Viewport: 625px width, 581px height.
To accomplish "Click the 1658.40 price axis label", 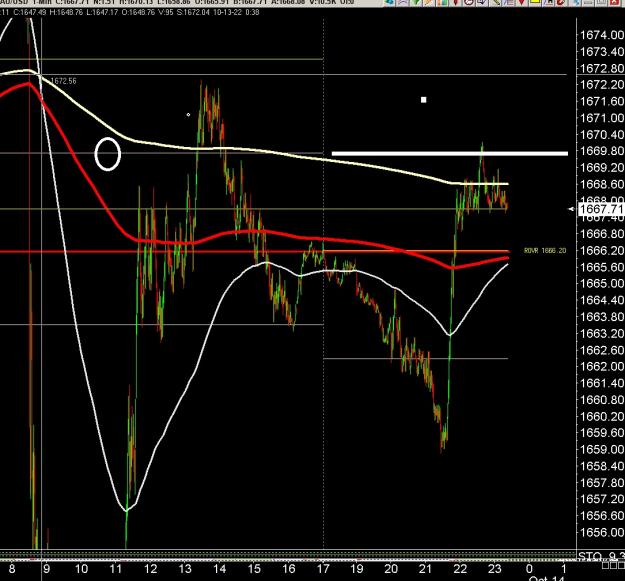I will [601, 466].
